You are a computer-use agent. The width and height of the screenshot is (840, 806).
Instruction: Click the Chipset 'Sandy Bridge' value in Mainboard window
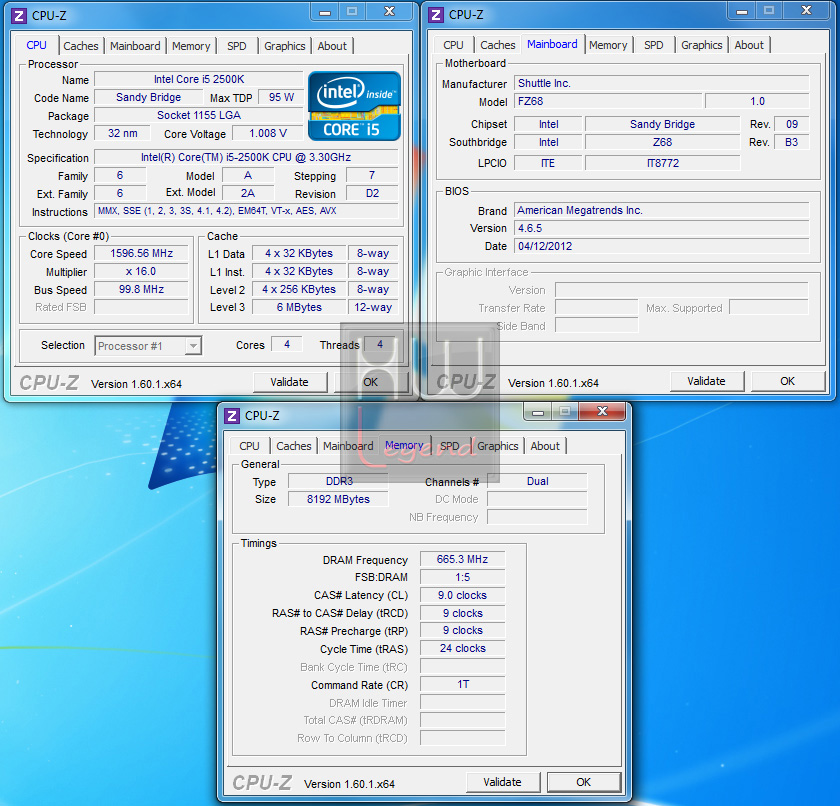point(662,124)
